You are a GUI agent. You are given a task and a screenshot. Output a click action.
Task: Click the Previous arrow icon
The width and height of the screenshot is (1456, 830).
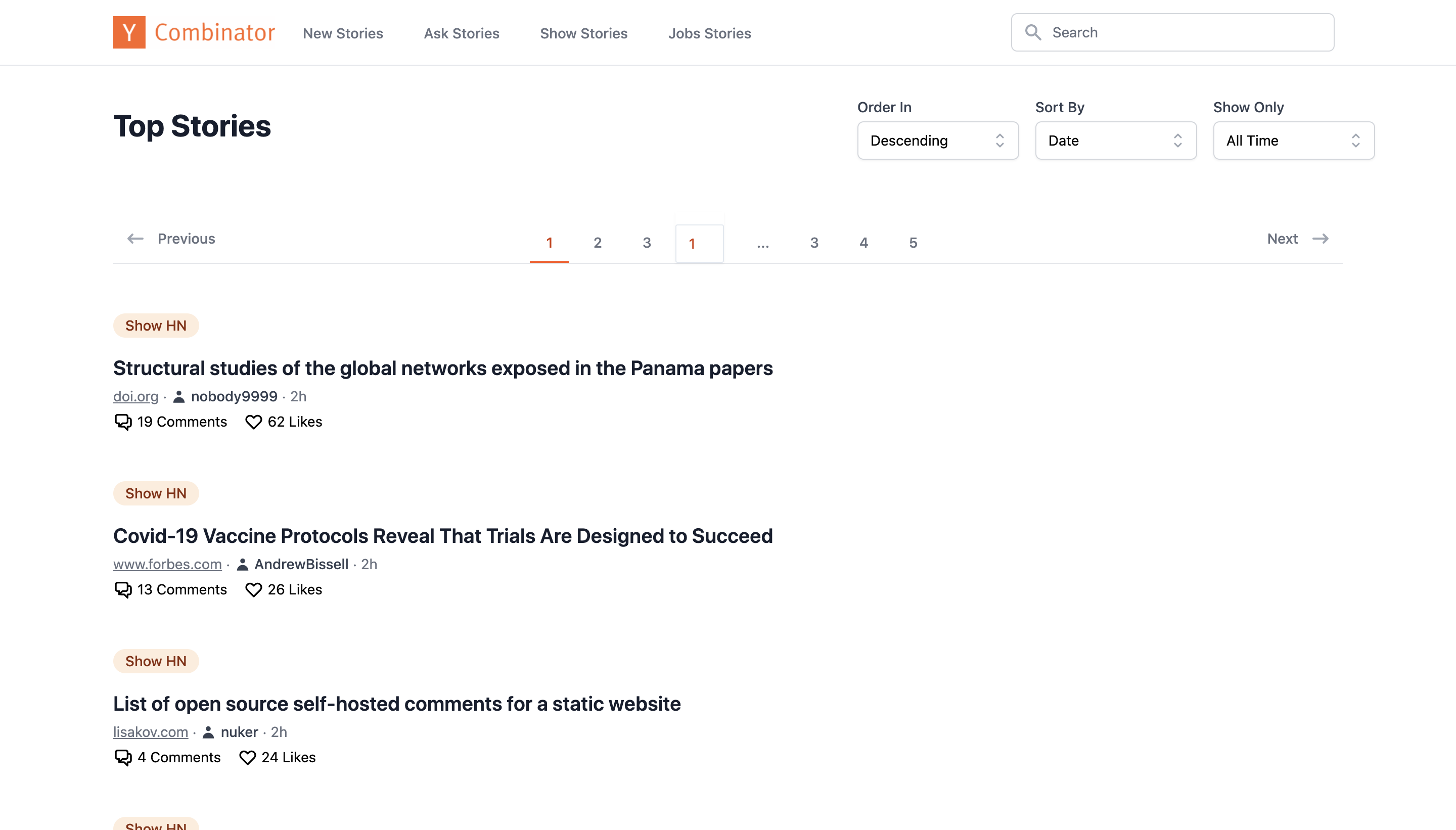coord(135,238)
